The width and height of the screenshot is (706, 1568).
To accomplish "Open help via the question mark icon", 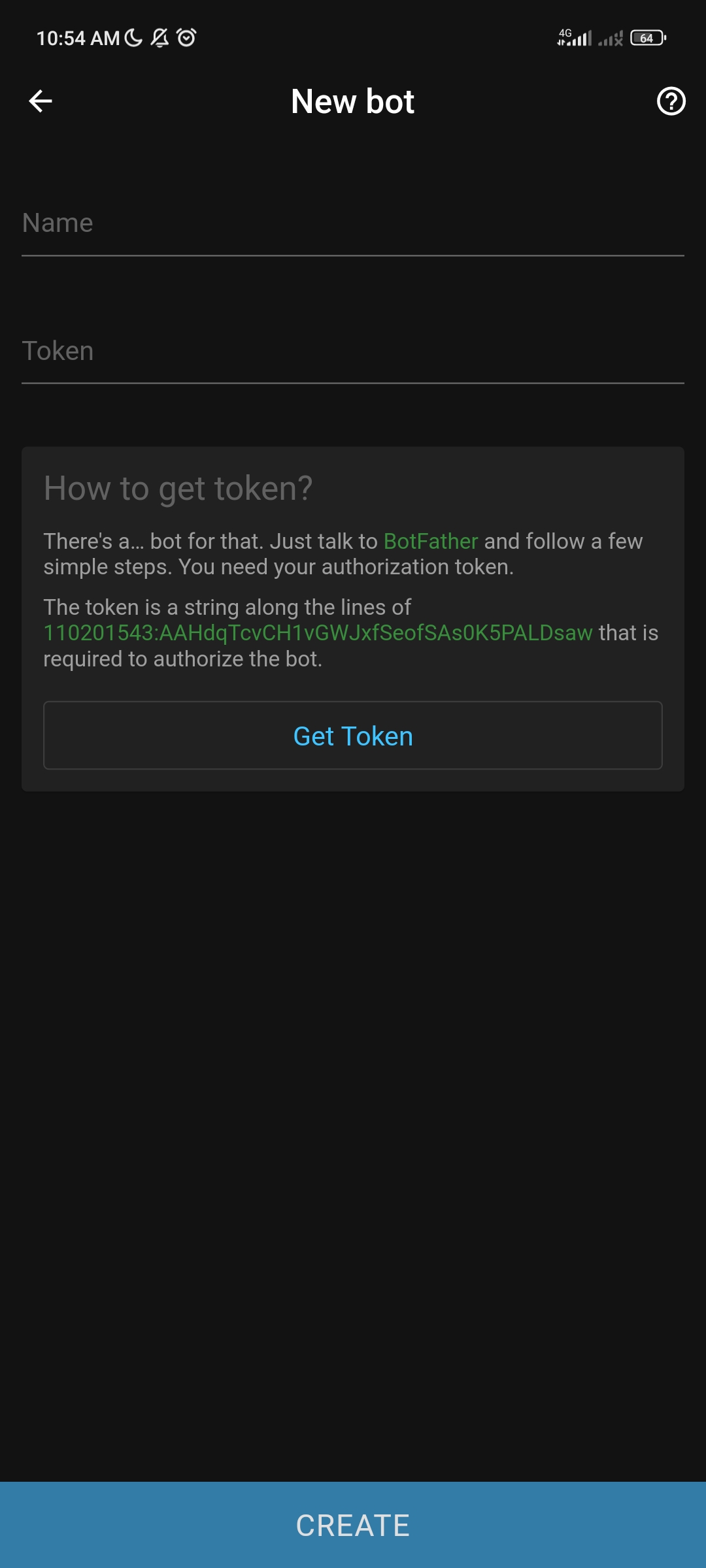I will 671,101.
